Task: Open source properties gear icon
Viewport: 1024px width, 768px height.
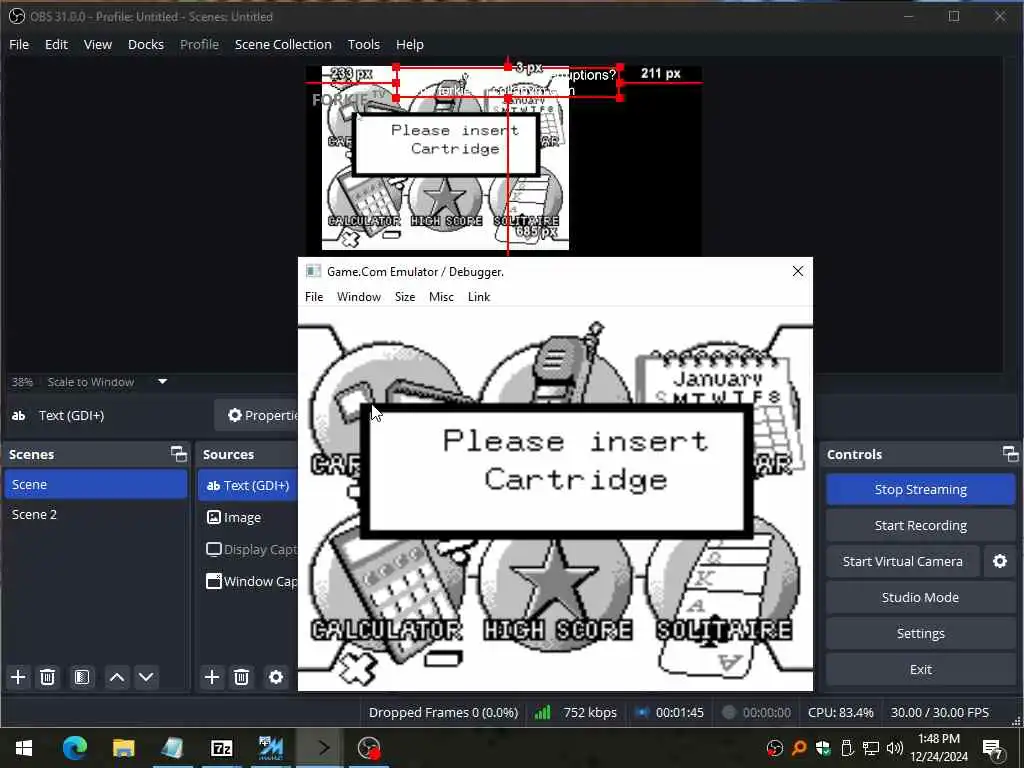Action: pos(276,677)
